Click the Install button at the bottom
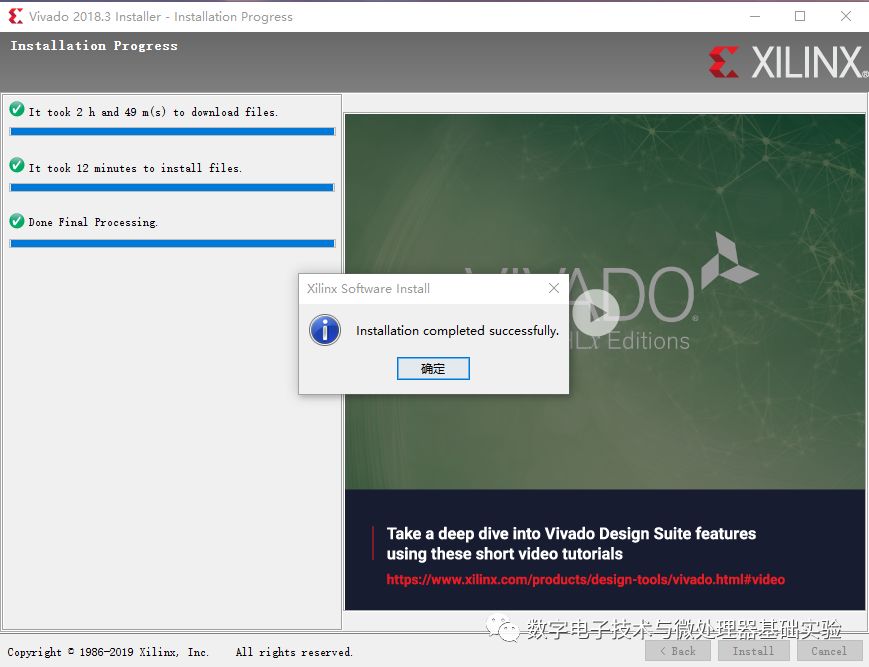This screenshot has height=667, width=869. pos(753,650)
